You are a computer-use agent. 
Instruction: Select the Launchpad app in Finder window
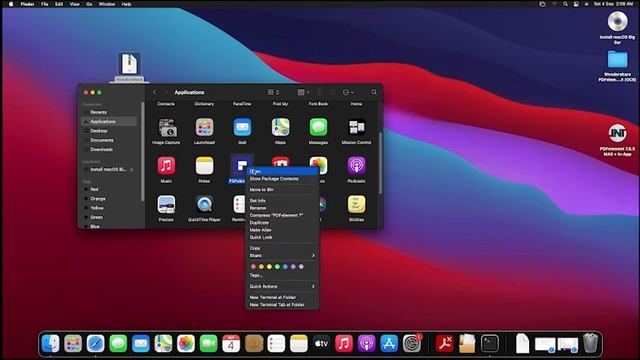[204, 127]
